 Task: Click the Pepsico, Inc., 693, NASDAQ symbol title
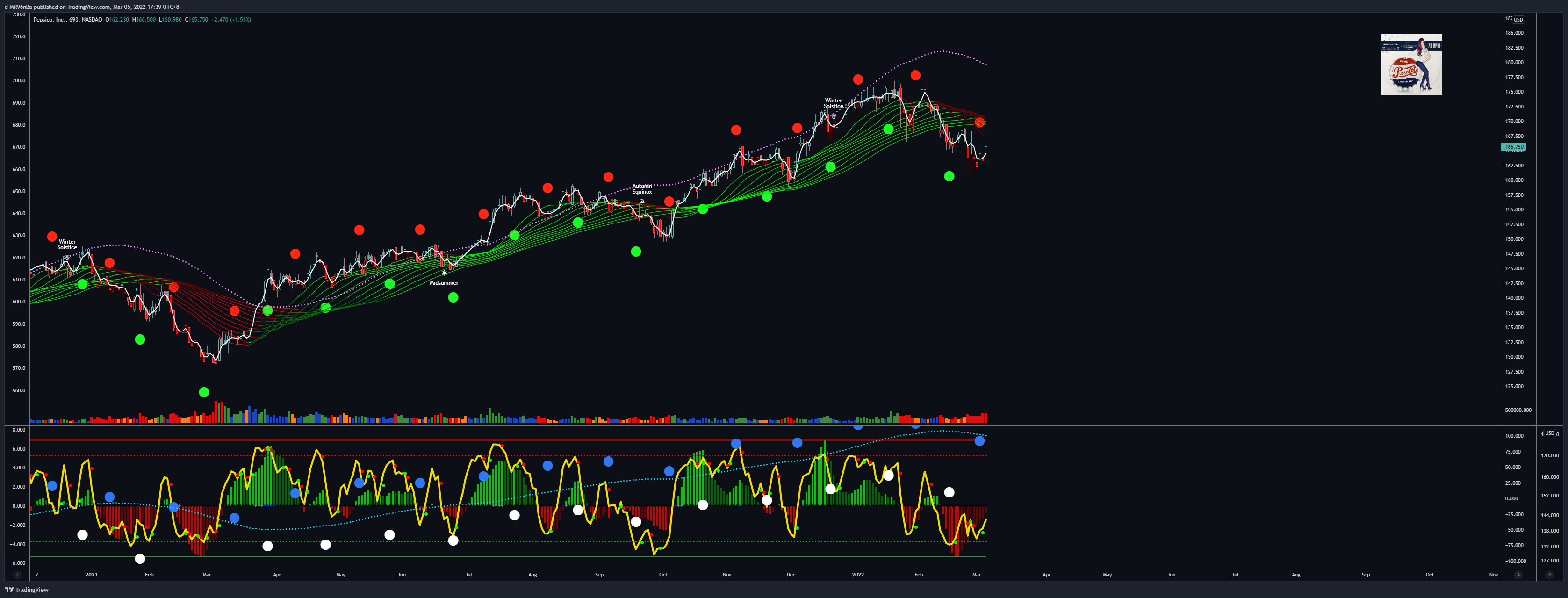[68, 20]
